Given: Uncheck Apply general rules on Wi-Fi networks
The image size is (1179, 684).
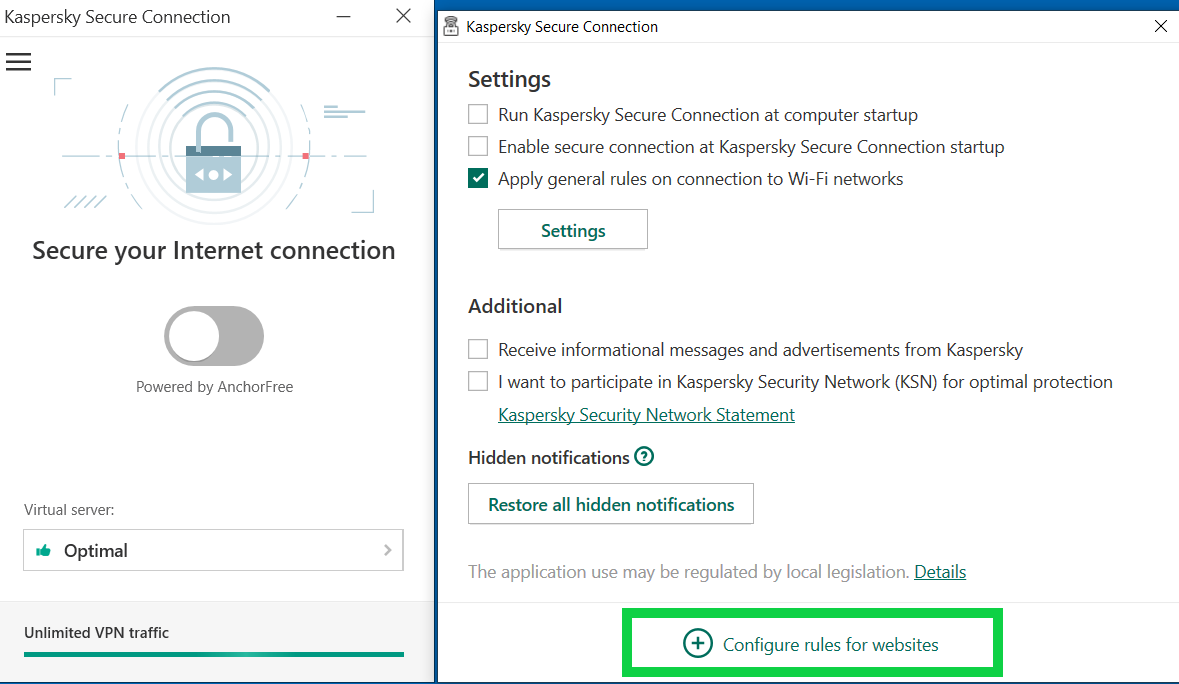Looking at the screenshot, I should point(478,178).
